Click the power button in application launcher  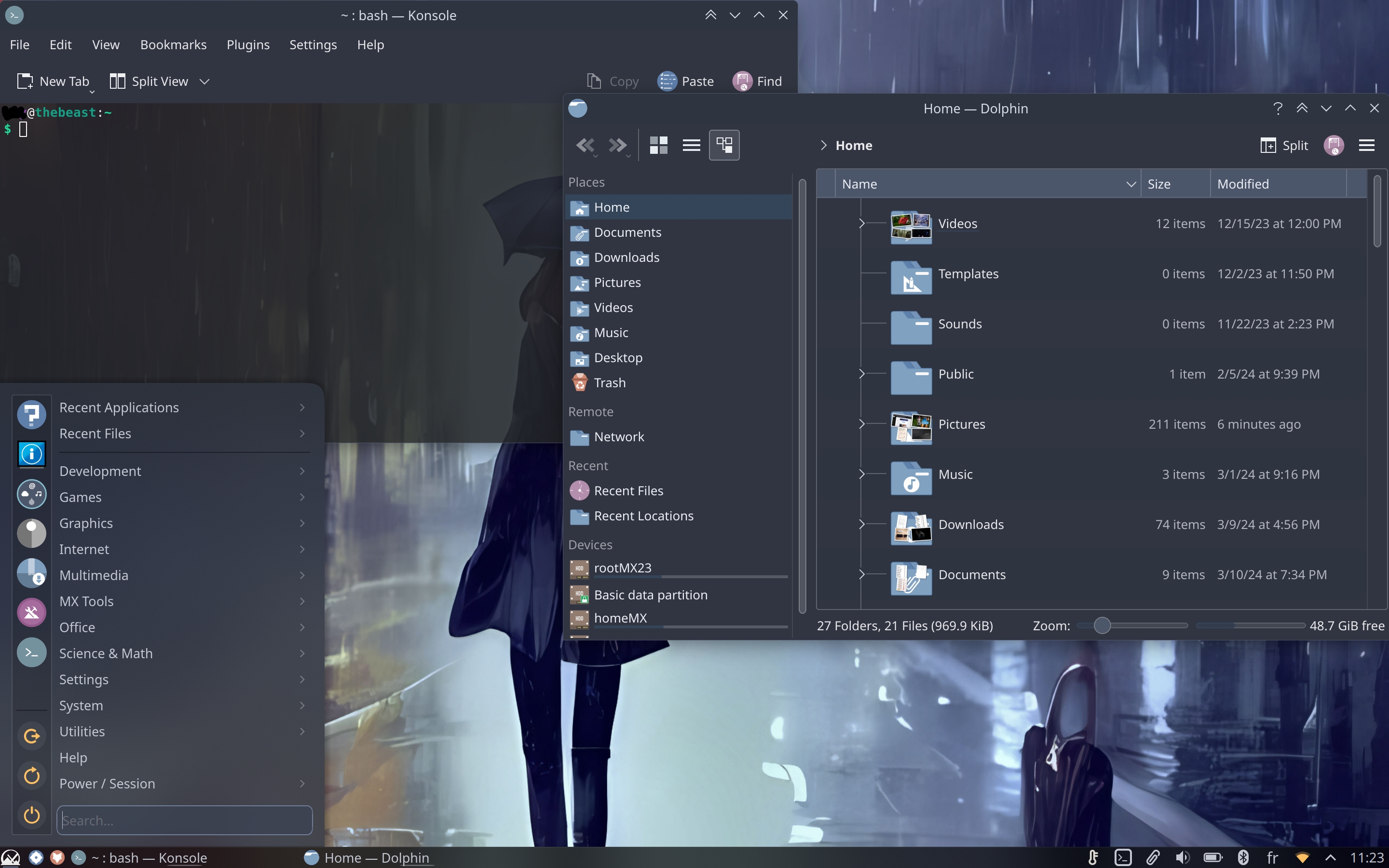[x=31, y=814]
